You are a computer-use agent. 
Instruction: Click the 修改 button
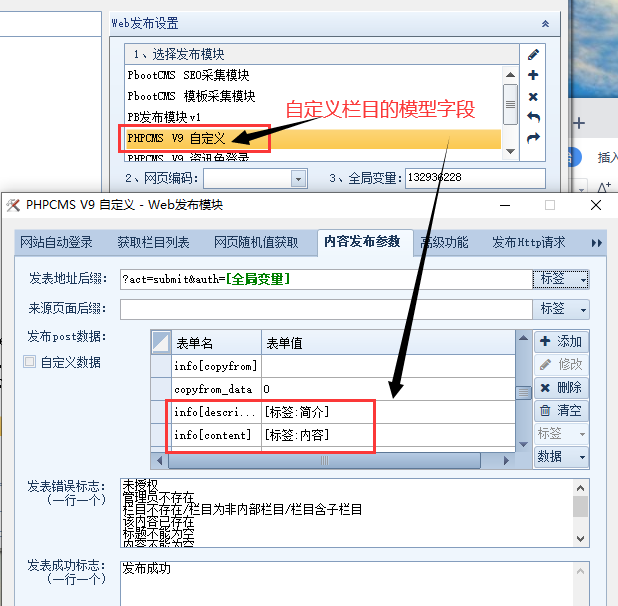point(561,364)
